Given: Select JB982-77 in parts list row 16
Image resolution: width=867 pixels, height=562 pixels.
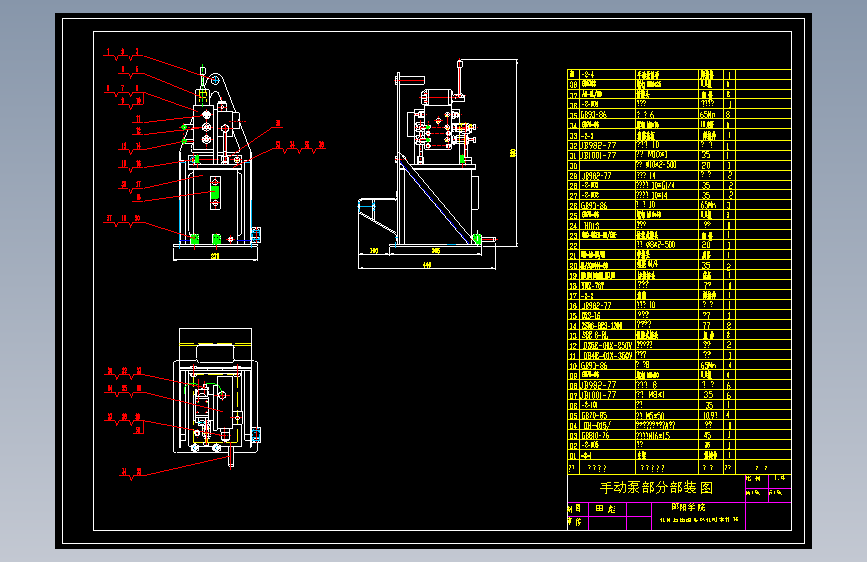Looking at the screenshot, I should click(x=596, y=305).
